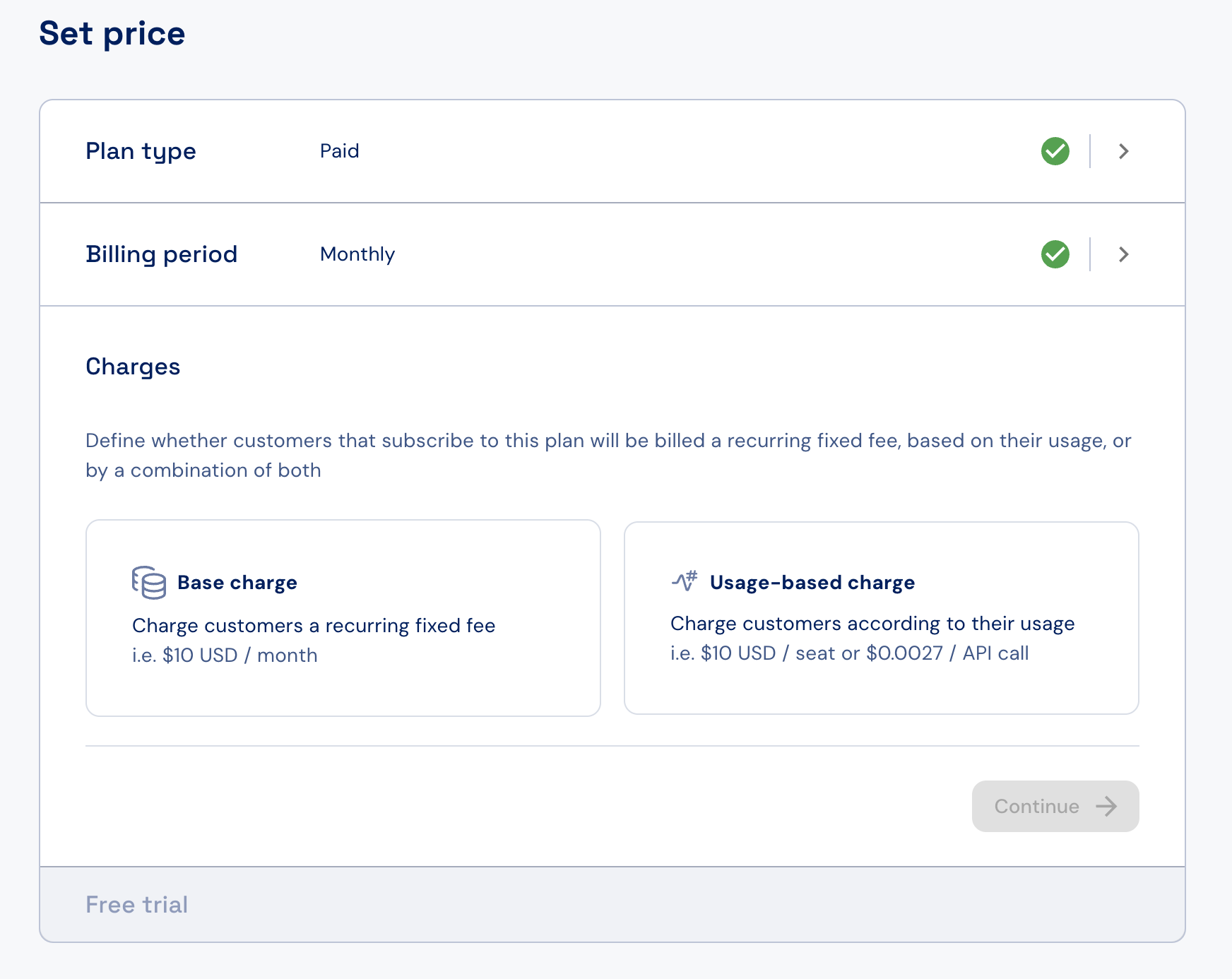Click "Charge customers a recurring fixed fee" text
The height and width of the screenshot is (979, 1232).
[x=314, y=626]
